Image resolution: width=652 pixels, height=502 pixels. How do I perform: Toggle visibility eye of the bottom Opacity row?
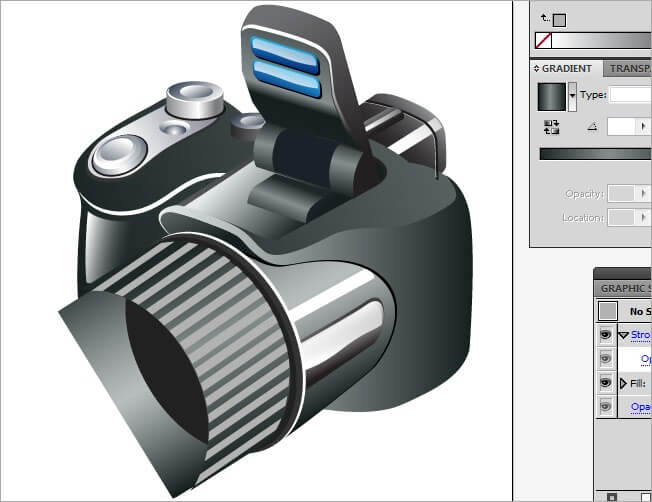pos(605,406)
